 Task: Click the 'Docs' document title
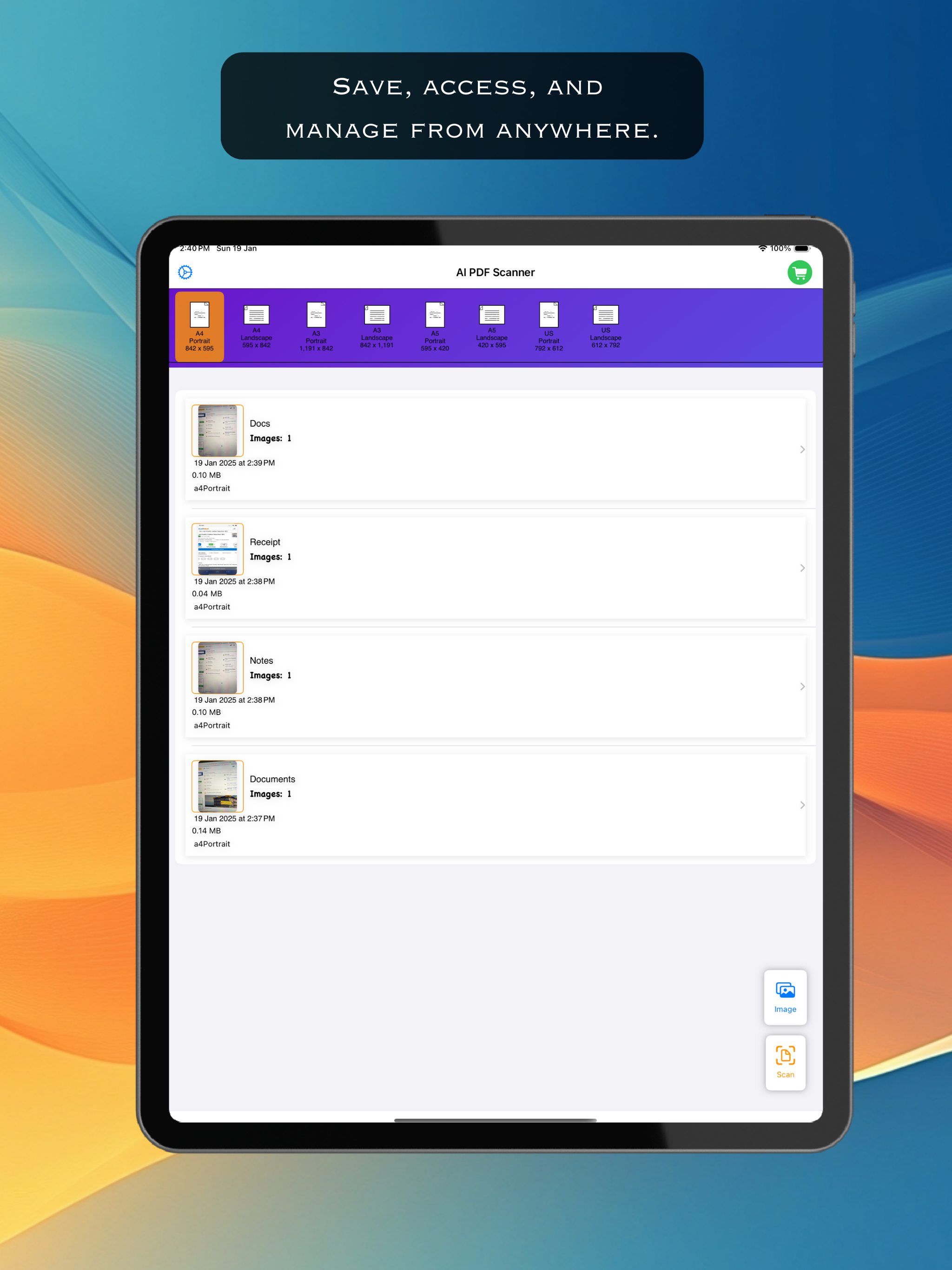(259, 423)
